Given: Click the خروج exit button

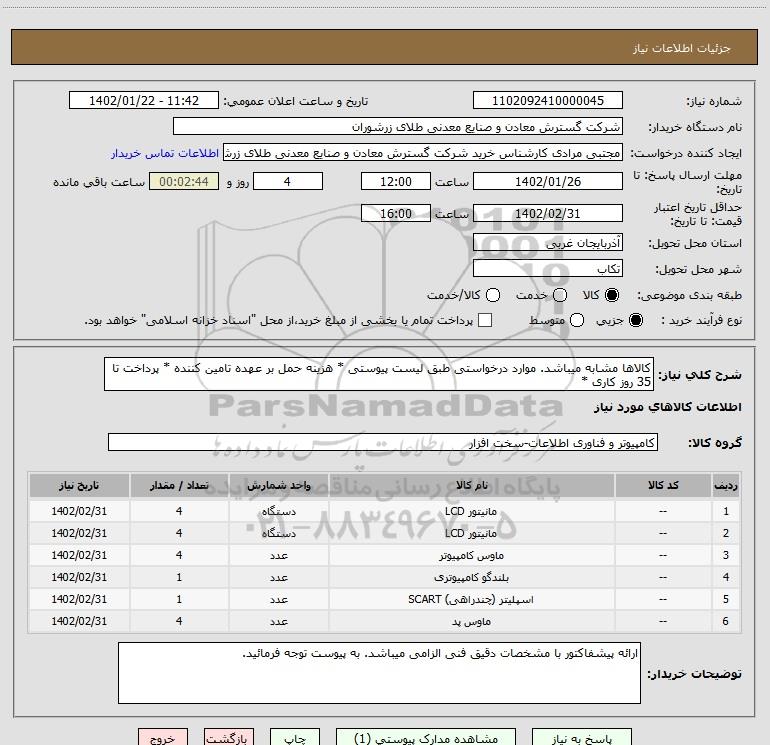Looking at the screenshot, I should tap(163, 738).
